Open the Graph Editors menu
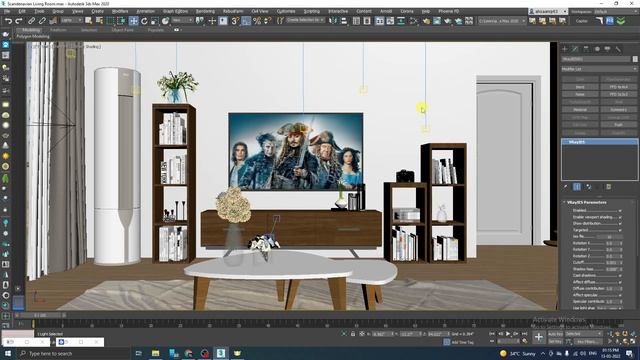The height and width of the screenshot is (360, 640). tap(175, 11)
